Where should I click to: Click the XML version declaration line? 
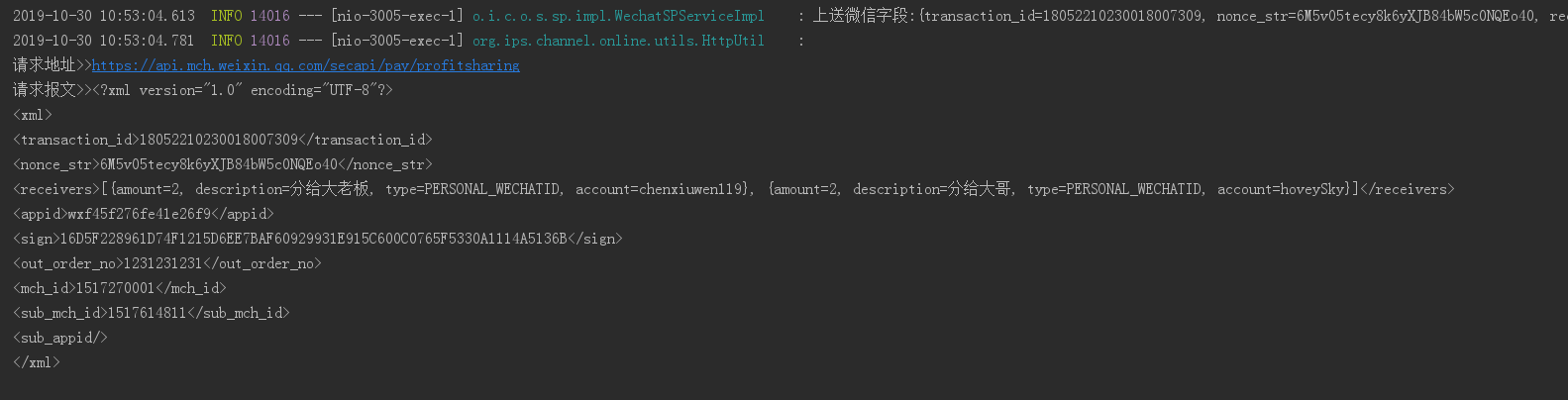[243, 90]
